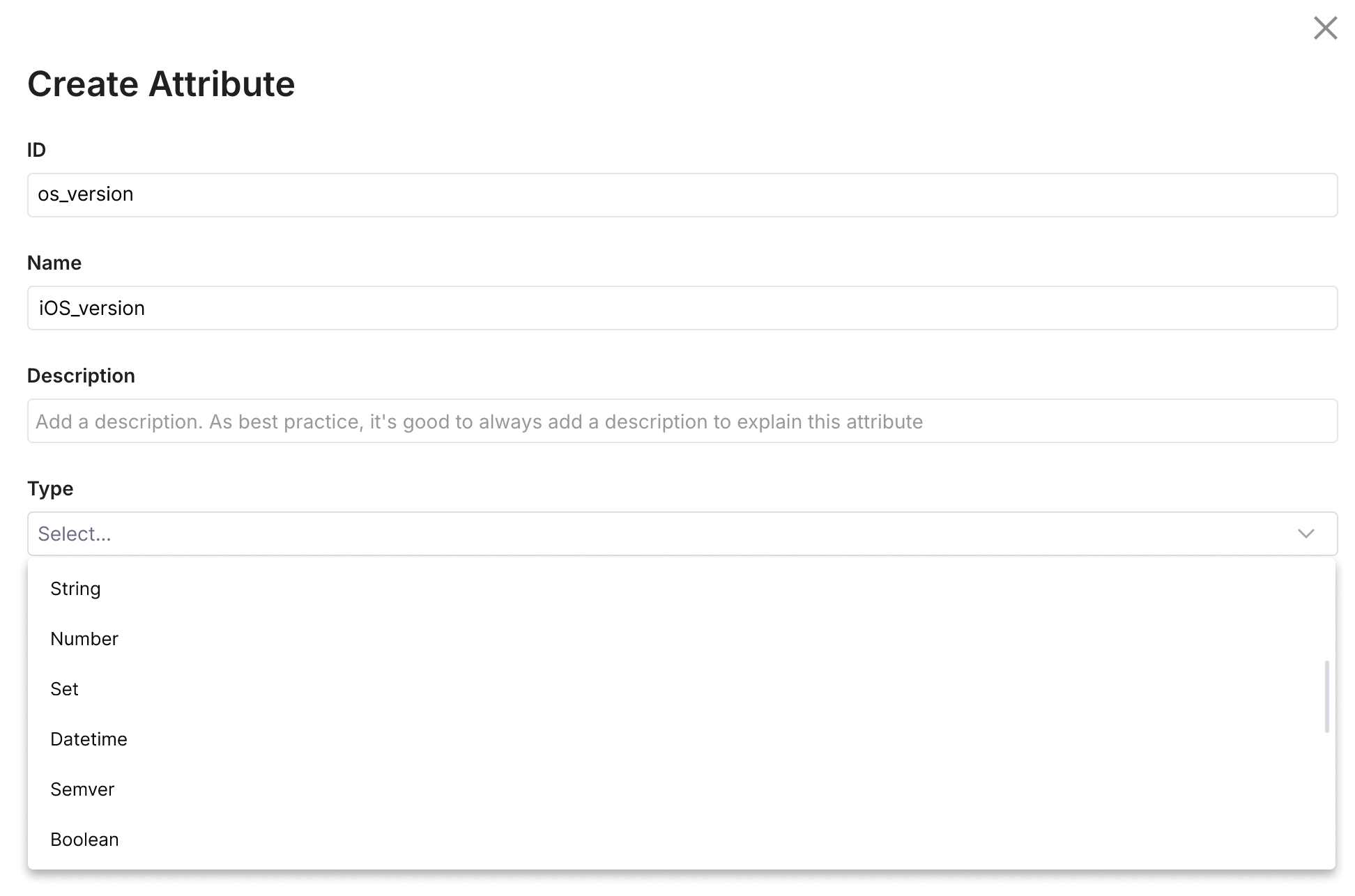Click the Name field label
The image size is (1355, 896).
pyautogui.click(x=54, y=263)
